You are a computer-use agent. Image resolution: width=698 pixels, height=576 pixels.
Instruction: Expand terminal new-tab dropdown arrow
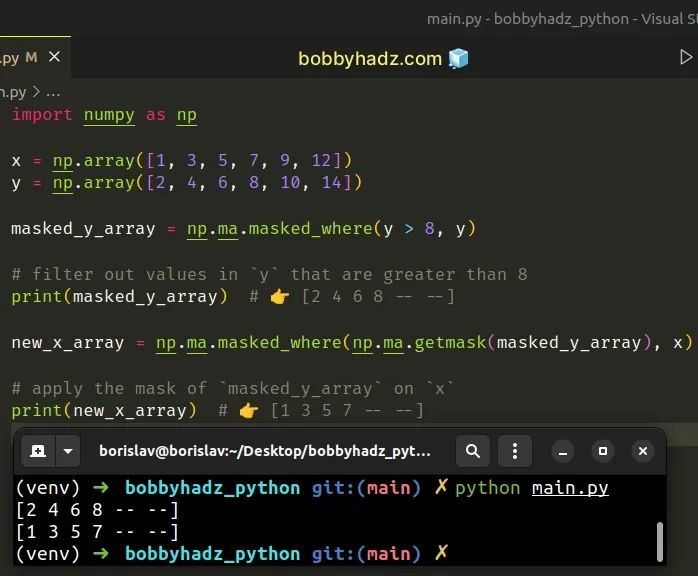coord(68,451)
